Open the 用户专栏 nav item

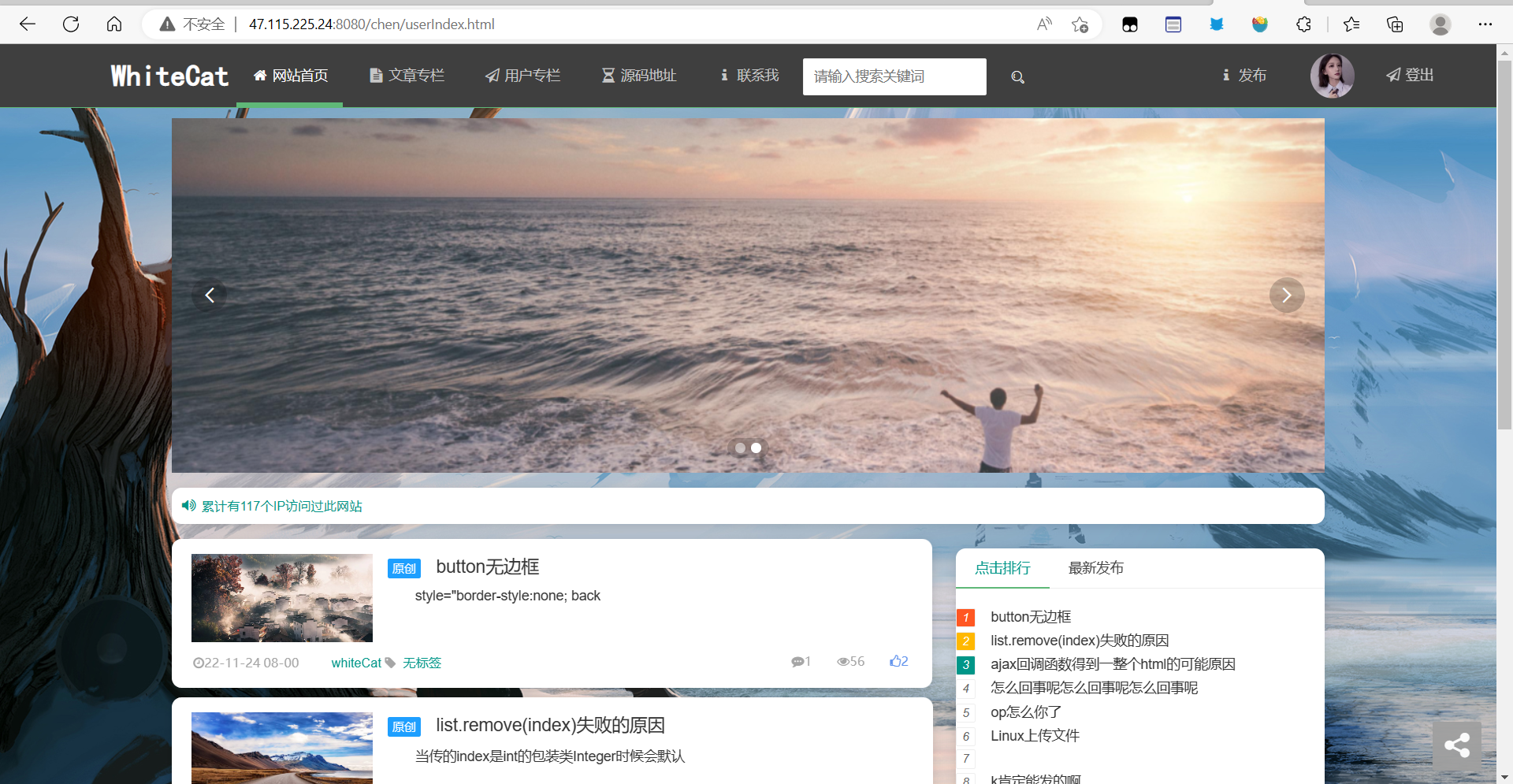pyautogui.click(x=522, y=76)
